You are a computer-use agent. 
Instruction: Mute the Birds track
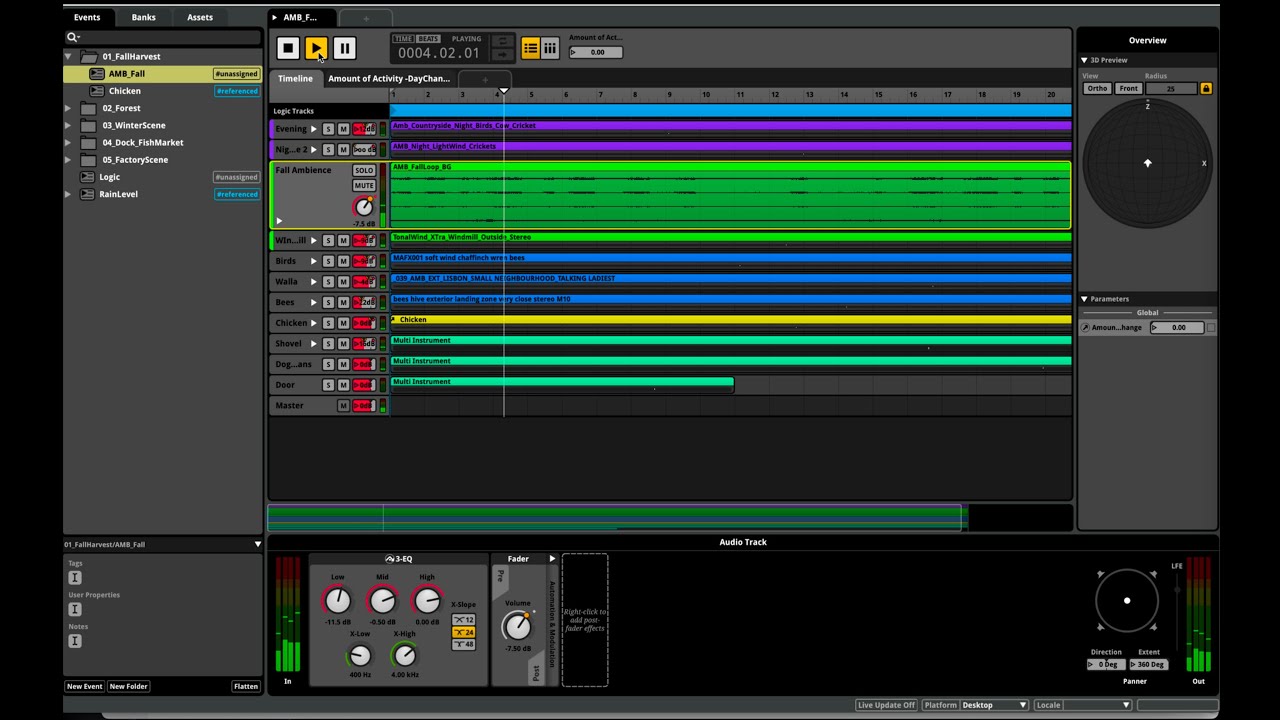click(x=343, y=261)
